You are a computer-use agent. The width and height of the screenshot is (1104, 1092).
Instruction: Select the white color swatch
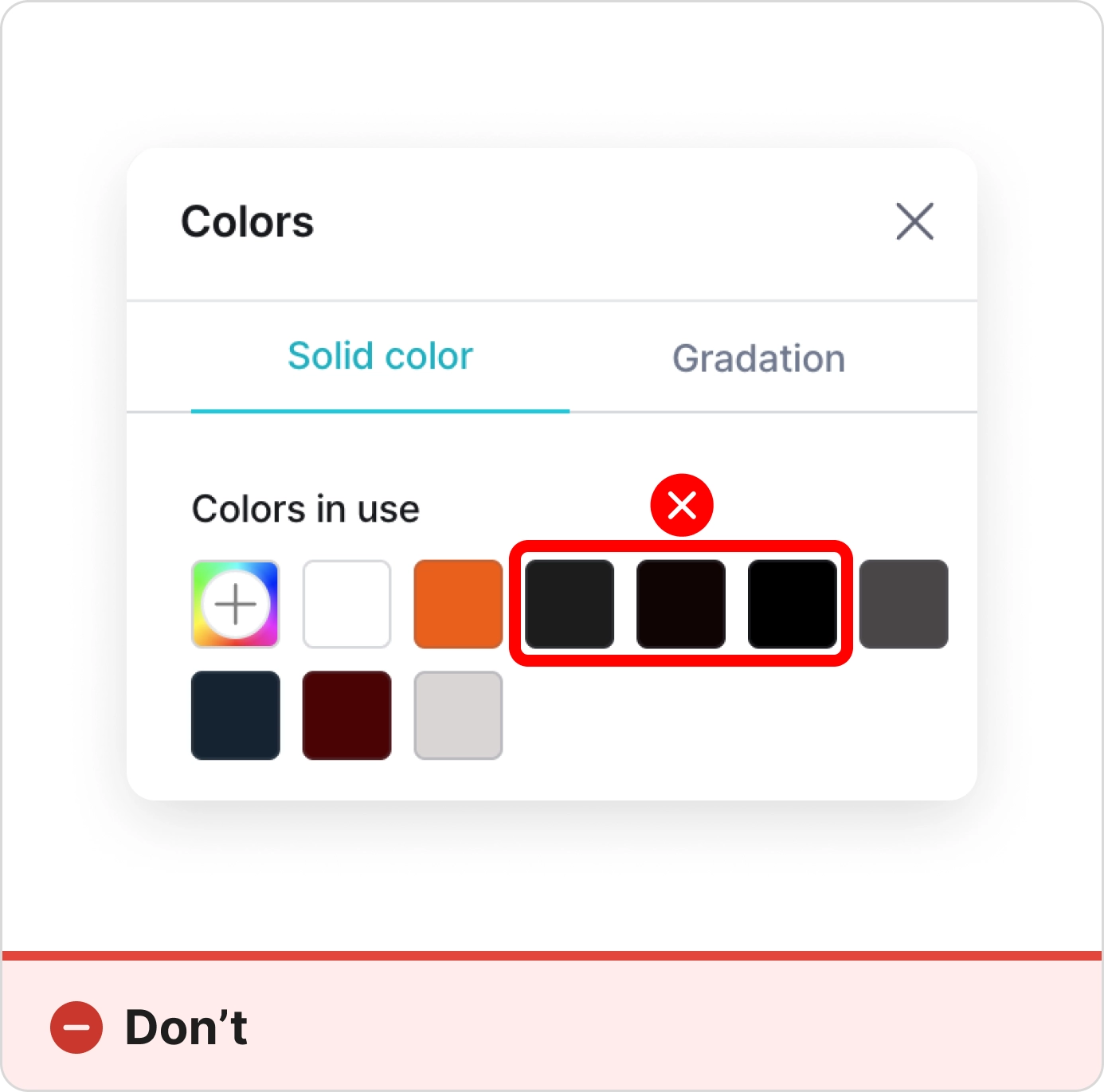(x=346, y=604)
